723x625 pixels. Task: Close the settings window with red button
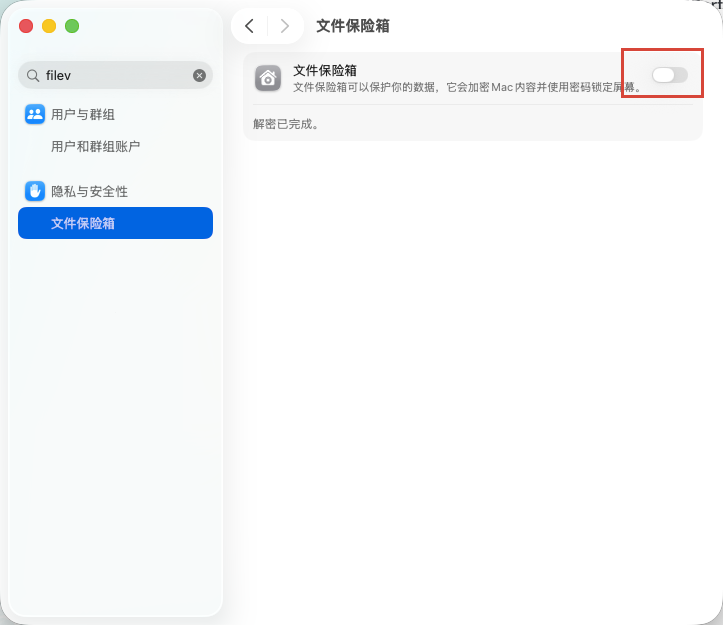point(26,26)
